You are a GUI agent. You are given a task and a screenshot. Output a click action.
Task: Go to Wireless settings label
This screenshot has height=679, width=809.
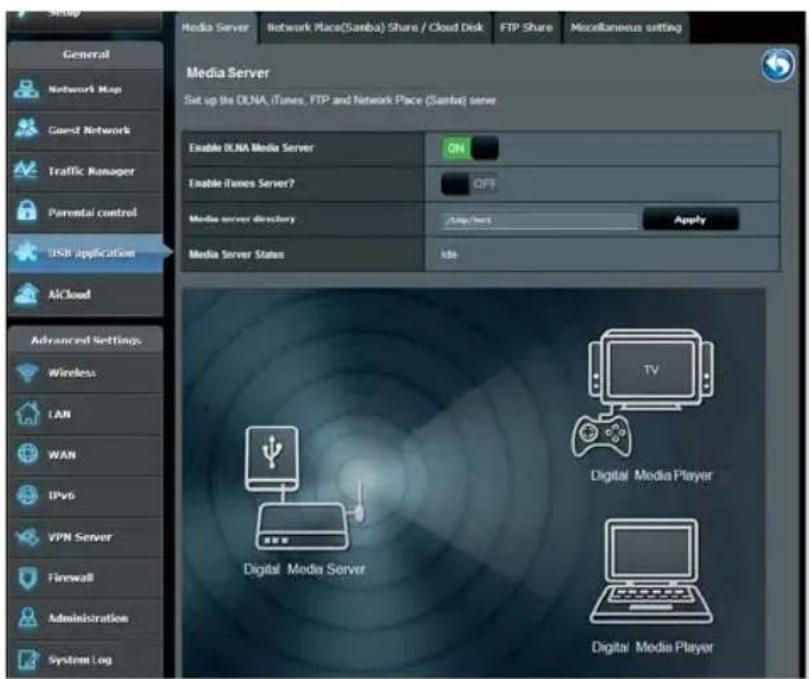coord(72,373)
